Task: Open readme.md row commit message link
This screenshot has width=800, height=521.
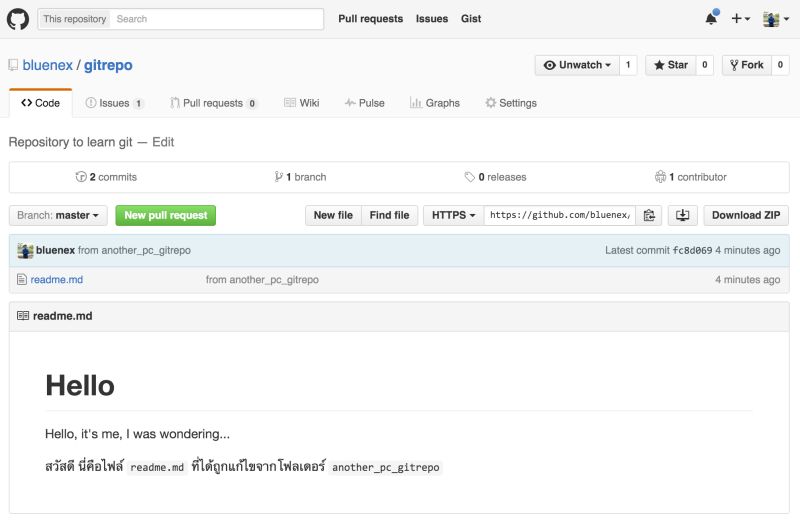Action: pyautogui.click(x=262, y=280)
